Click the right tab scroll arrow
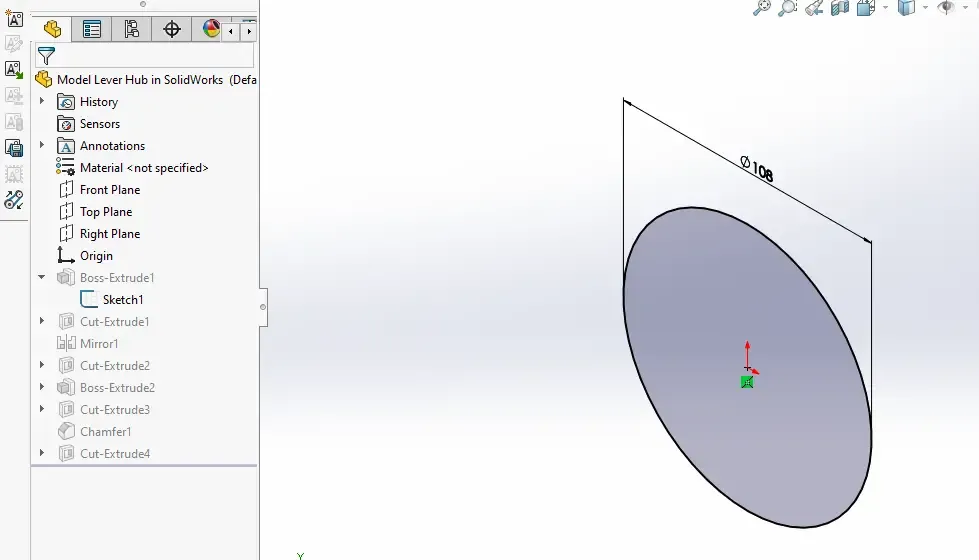This screenshot has width=979, height=560. tap(249, 31)
